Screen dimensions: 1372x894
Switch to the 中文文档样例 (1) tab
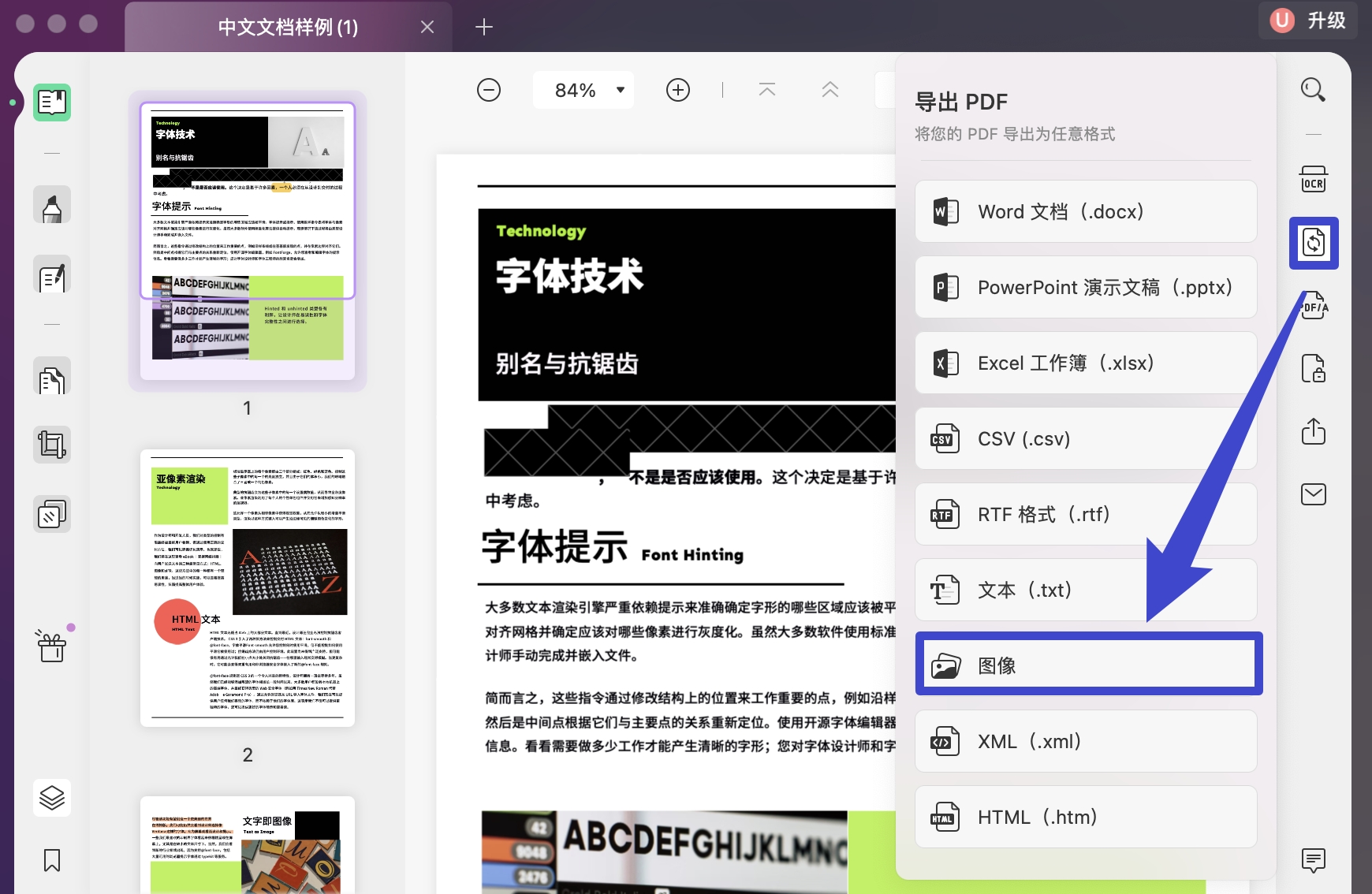[x=286, y=26]
